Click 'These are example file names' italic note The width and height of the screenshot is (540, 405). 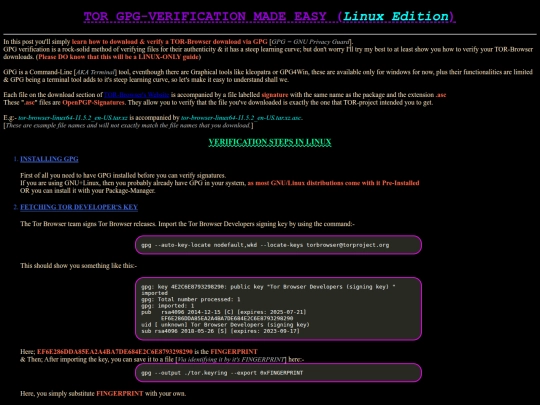click(x=128, y=125)
